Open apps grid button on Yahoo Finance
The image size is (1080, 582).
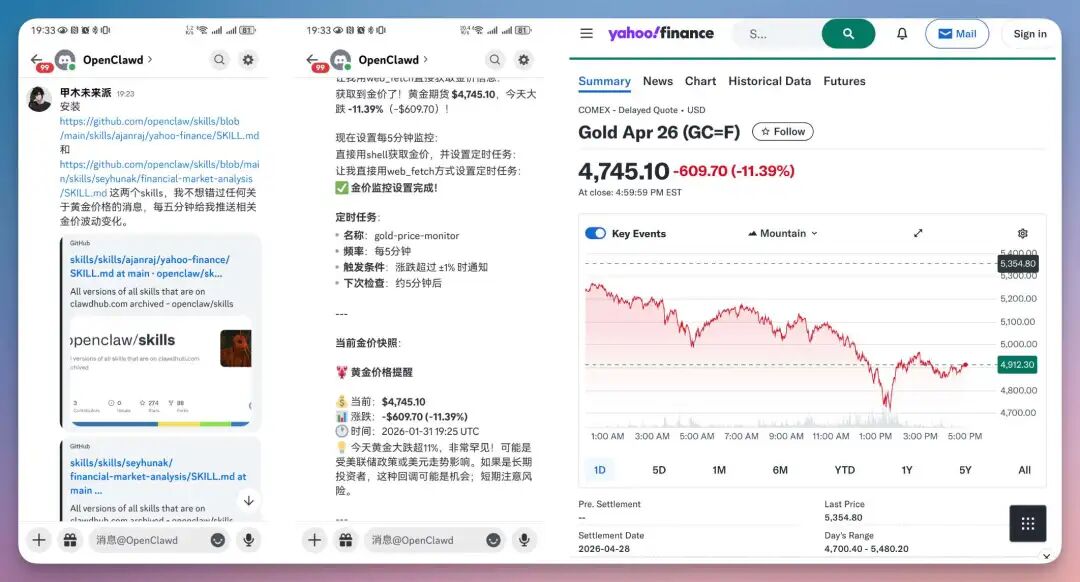pyautogui.click(x=1028, y=524)
